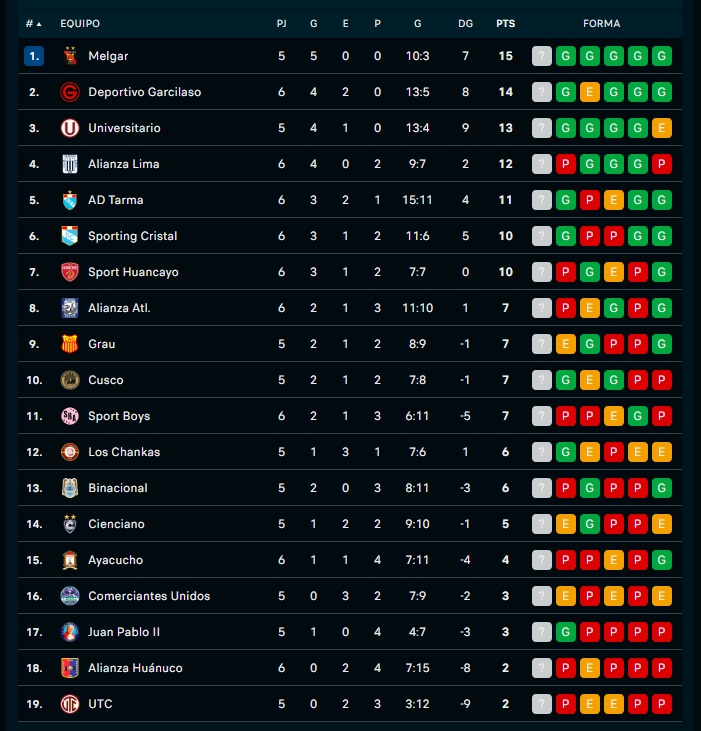
Task: Sort standings by PTS column header
Action: (506, 23)
